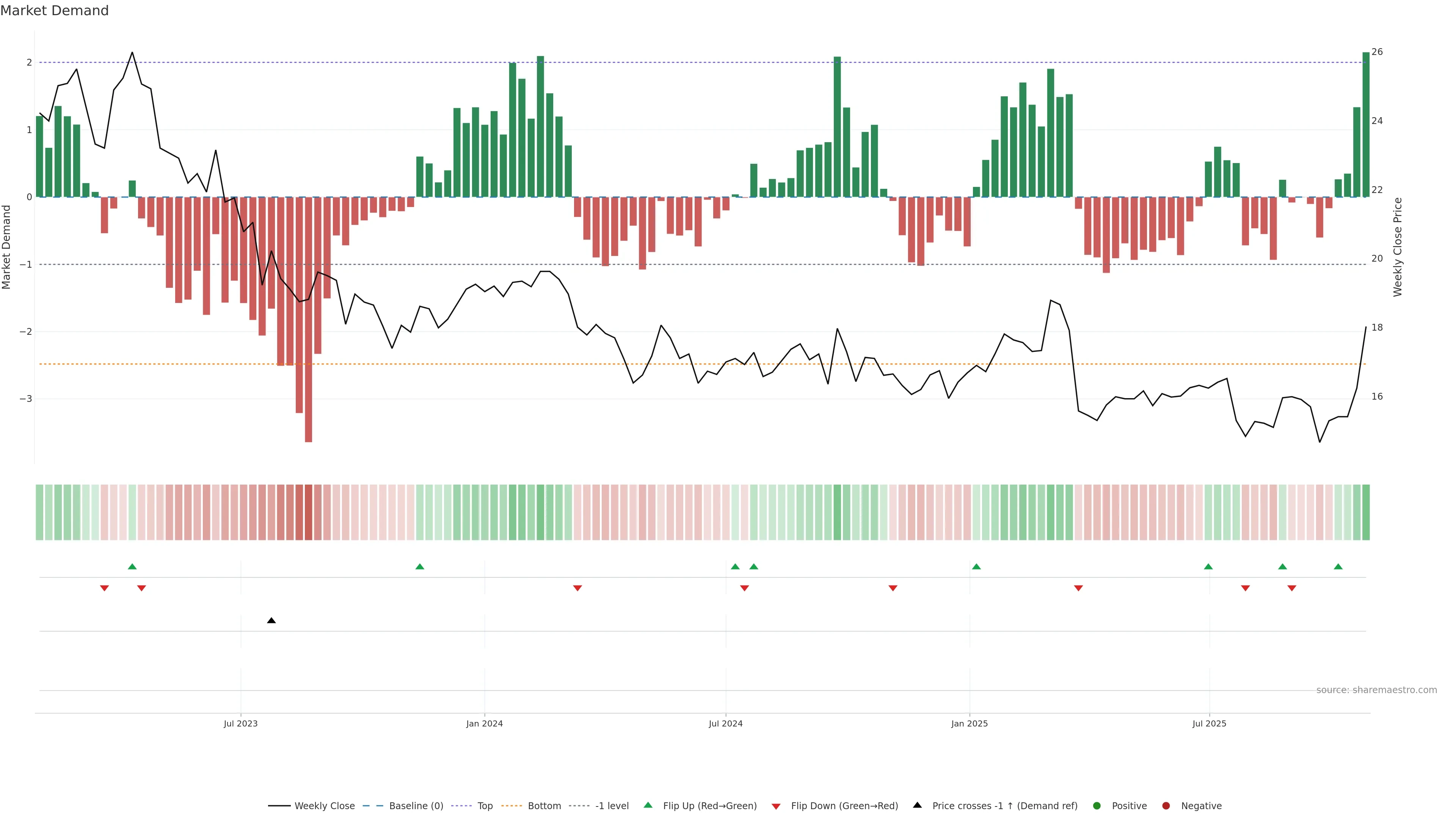Click the green Flip Up legend triangle icon
Screen dimensions: 1456x819
pos(648,805)
